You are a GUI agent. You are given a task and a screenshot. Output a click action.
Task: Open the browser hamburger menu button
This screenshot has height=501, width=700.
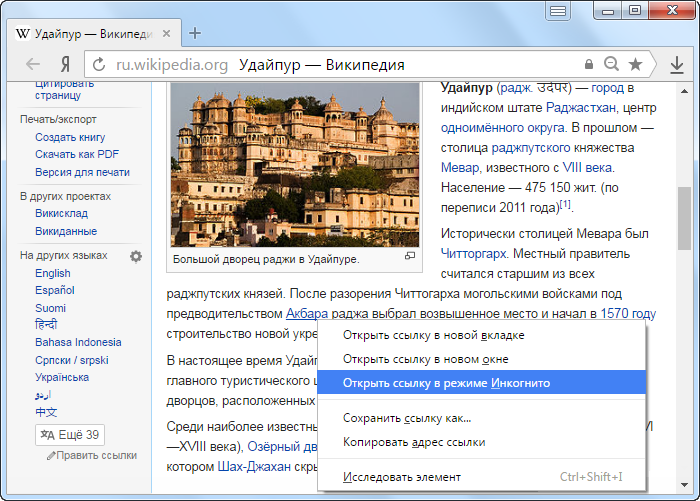point(558,11)
